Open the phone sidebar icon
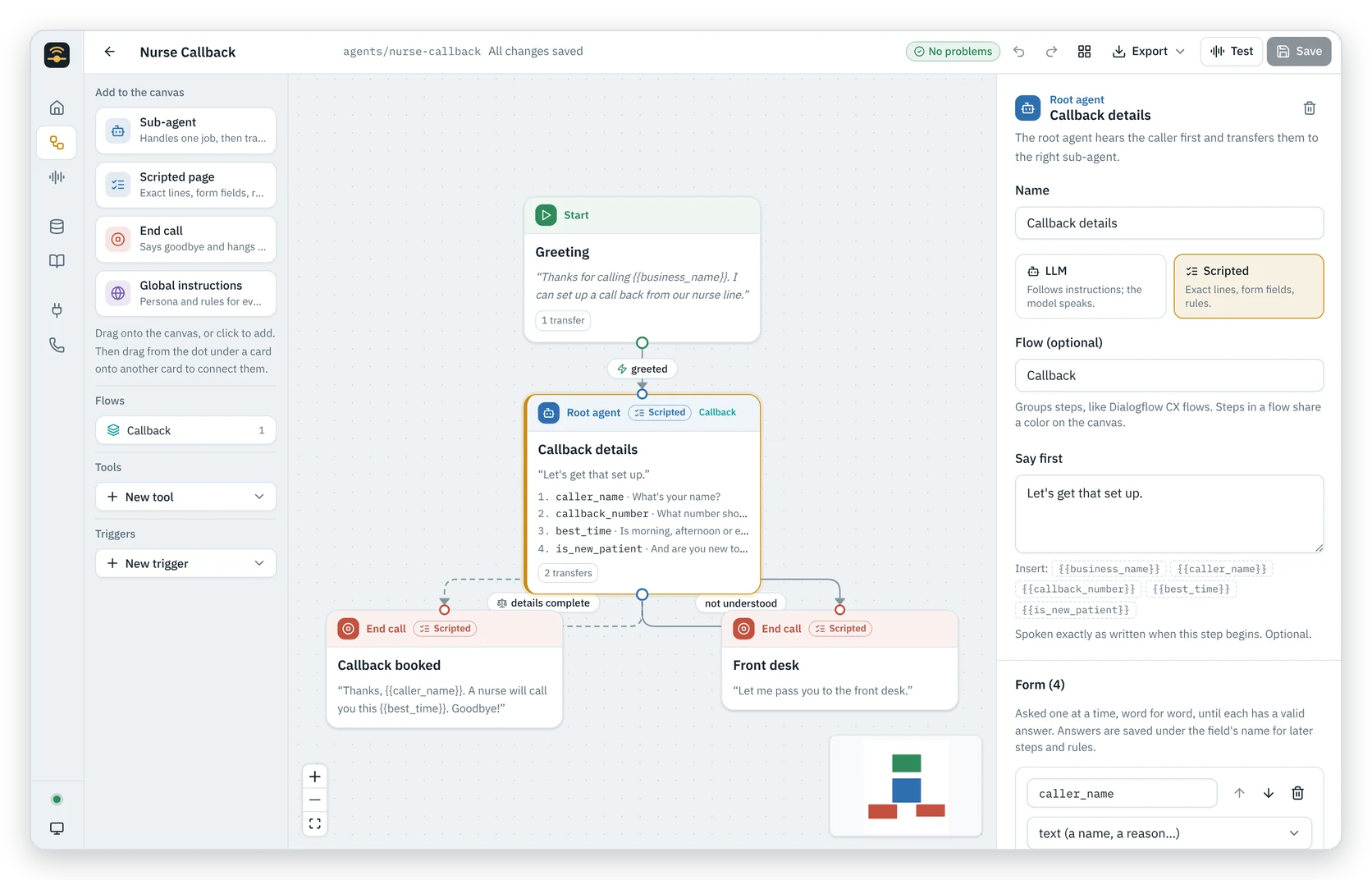 [x=57, y=346]
